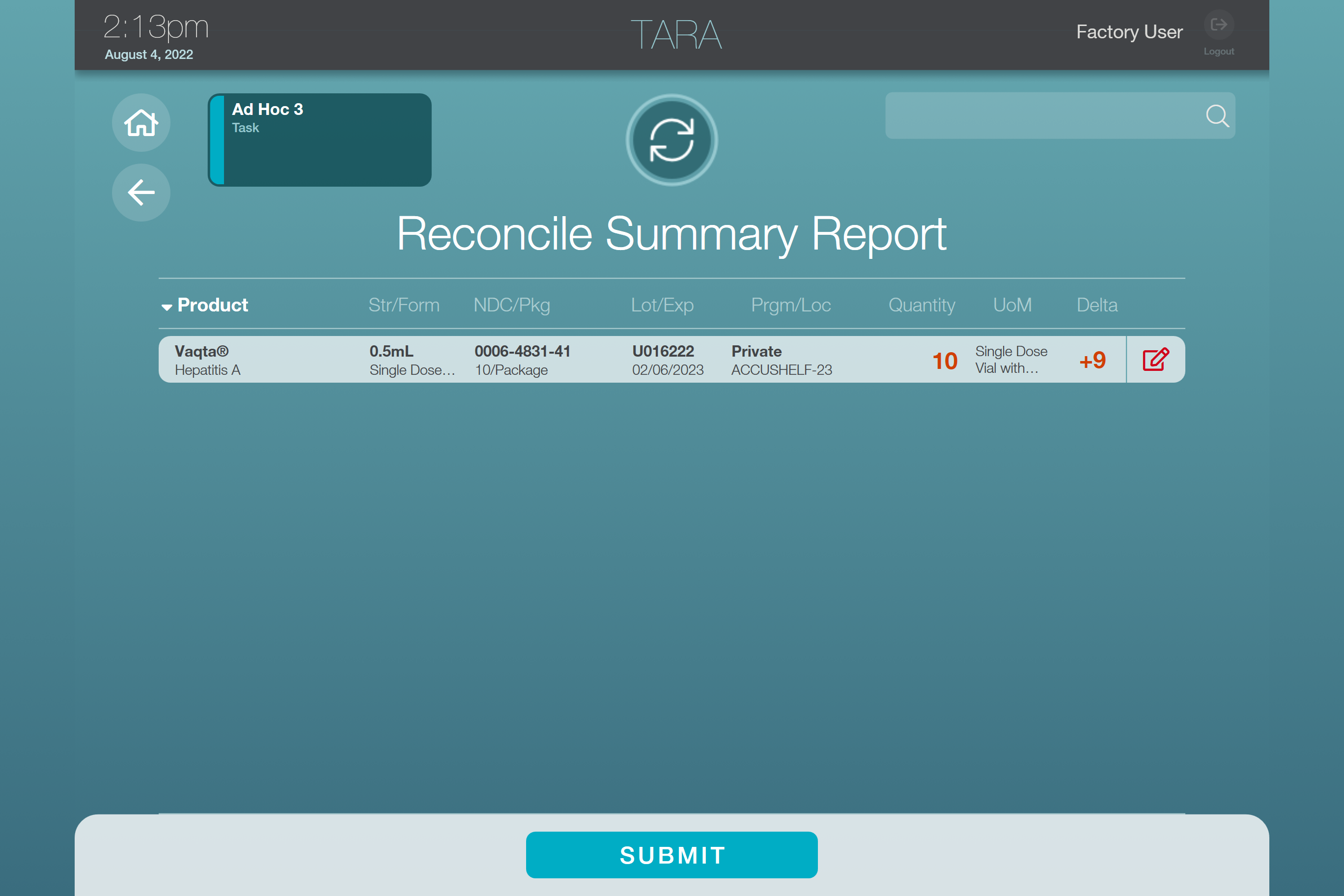Sort by NDC/Pkg column
Viewport: 1344px width, 896px height.
511,305
